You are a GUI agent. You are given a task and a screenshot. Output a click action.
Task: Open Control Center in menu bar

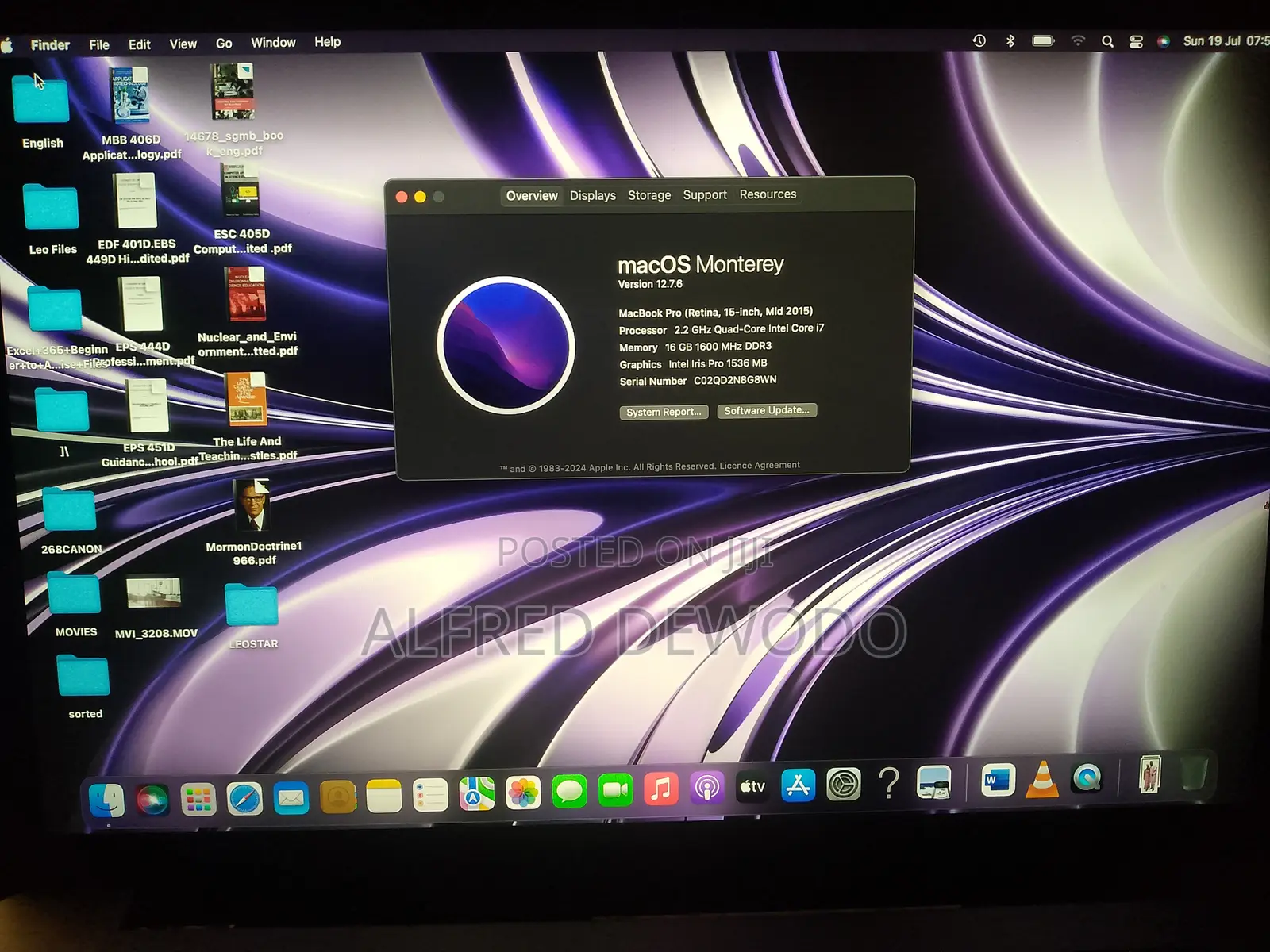[1136, 41]
